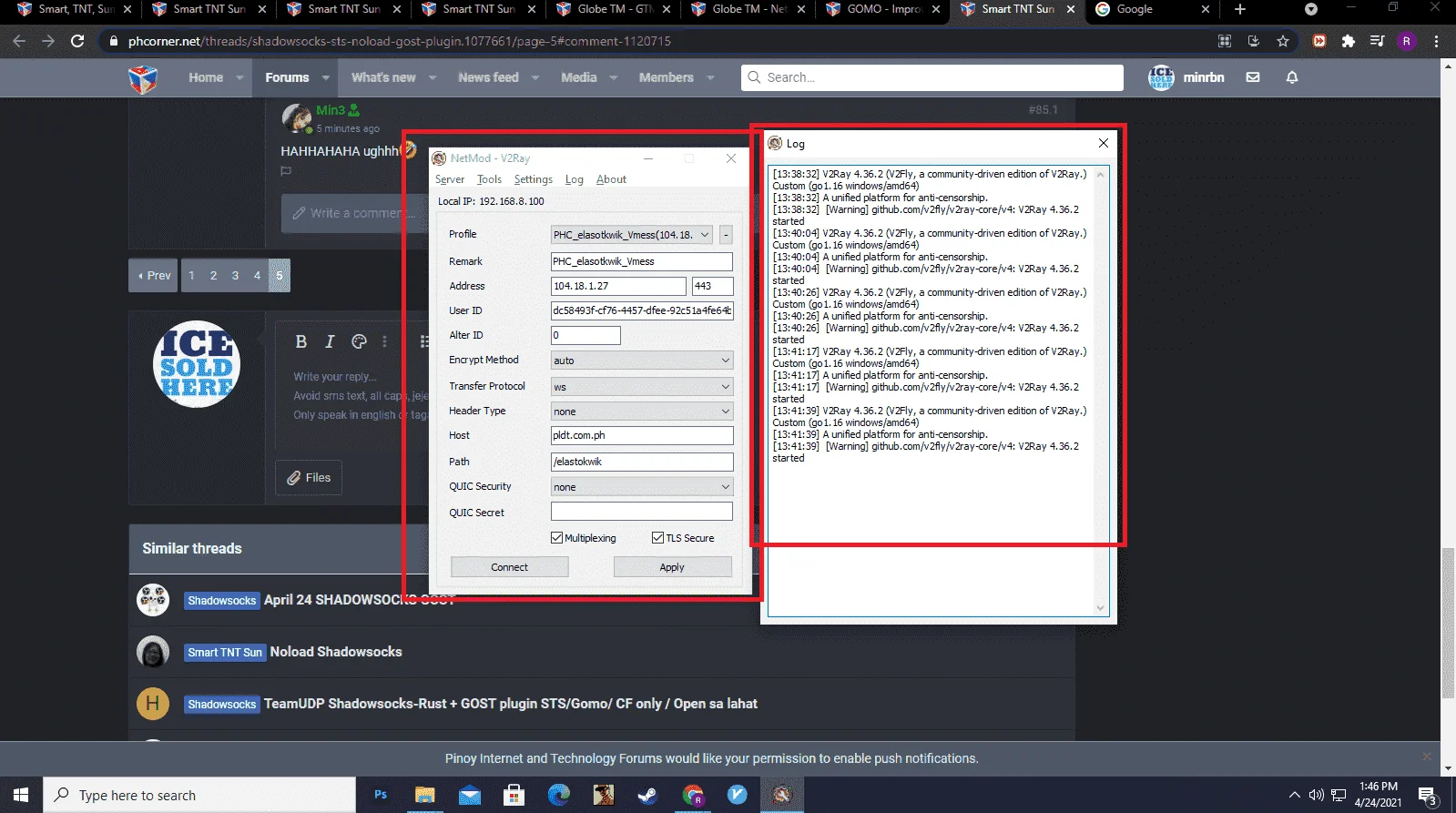The height and width of the screenshot is (813, 1456).
Task: Open the Profile dropdown in NetMod
Action: click(631, 235)
